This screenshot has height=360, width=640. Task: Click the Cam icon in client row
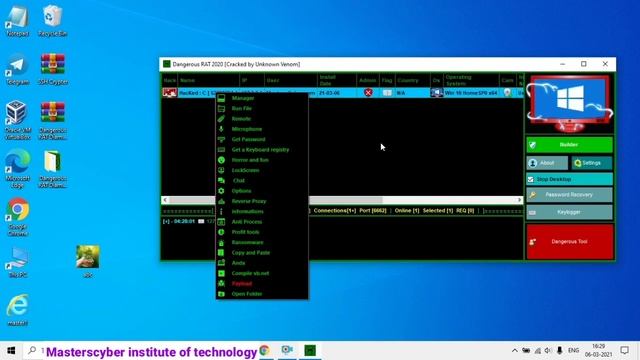[x=507, y=93]
